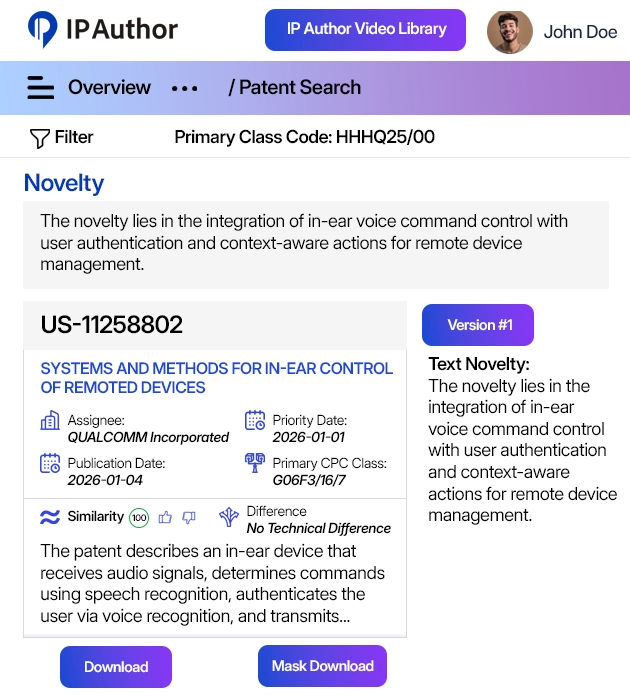Click the Download button
Screen dimensions: 630x700
pos(116,667)
